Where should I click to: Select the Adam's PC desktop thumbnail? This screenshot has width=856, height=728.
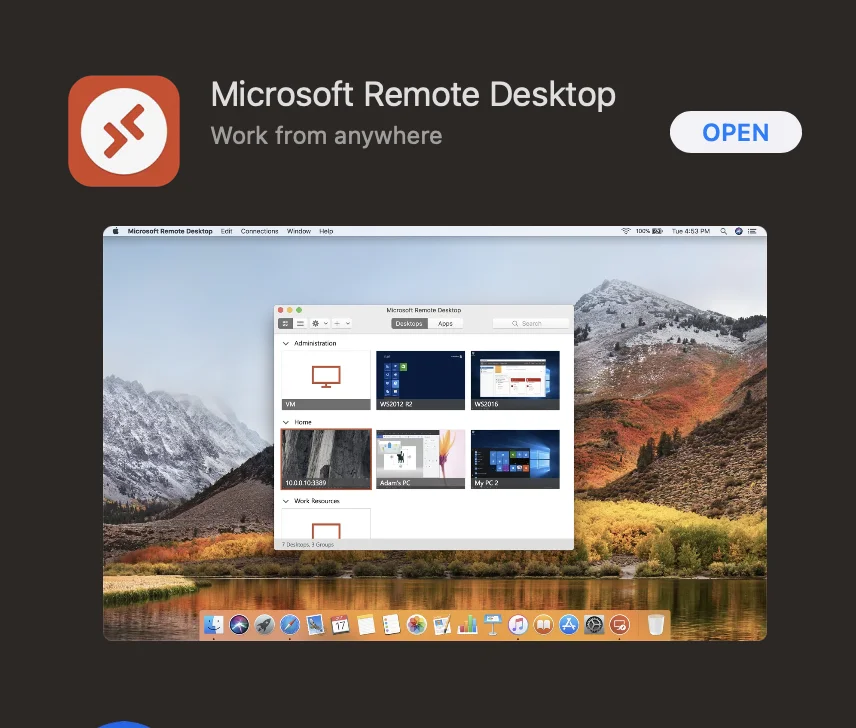pos(420,459)
